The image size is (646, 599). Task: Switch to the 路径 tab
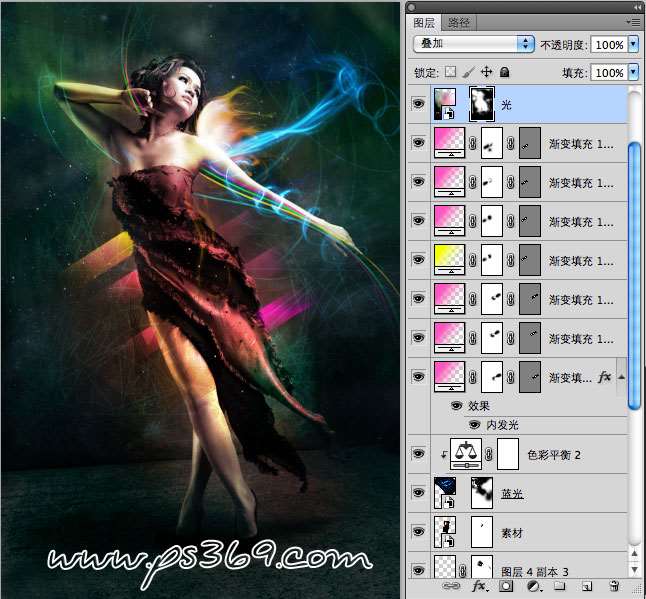459,23
